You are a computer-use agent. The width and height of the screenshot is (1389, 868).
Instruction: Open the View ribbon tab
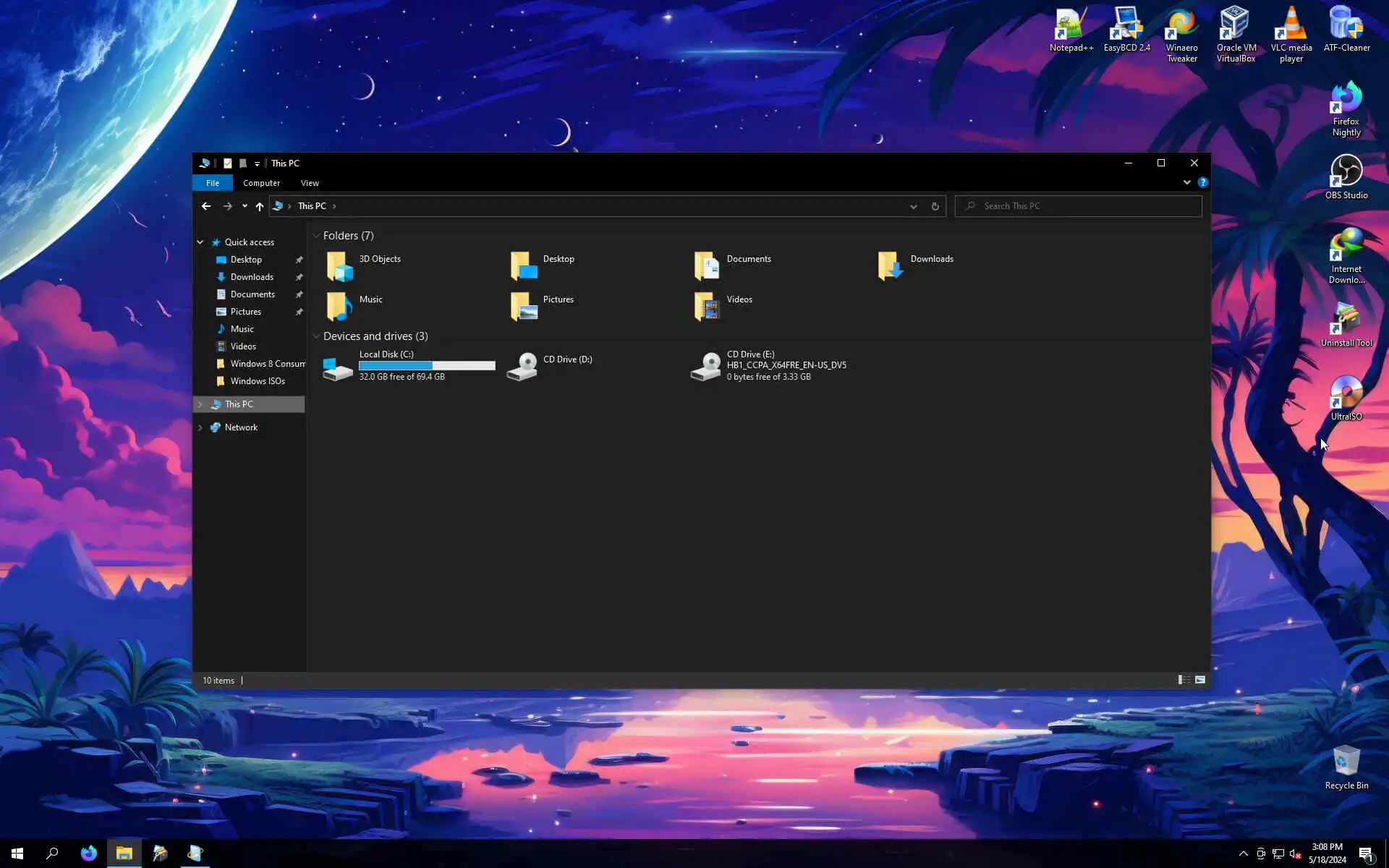tap(310, 183)
